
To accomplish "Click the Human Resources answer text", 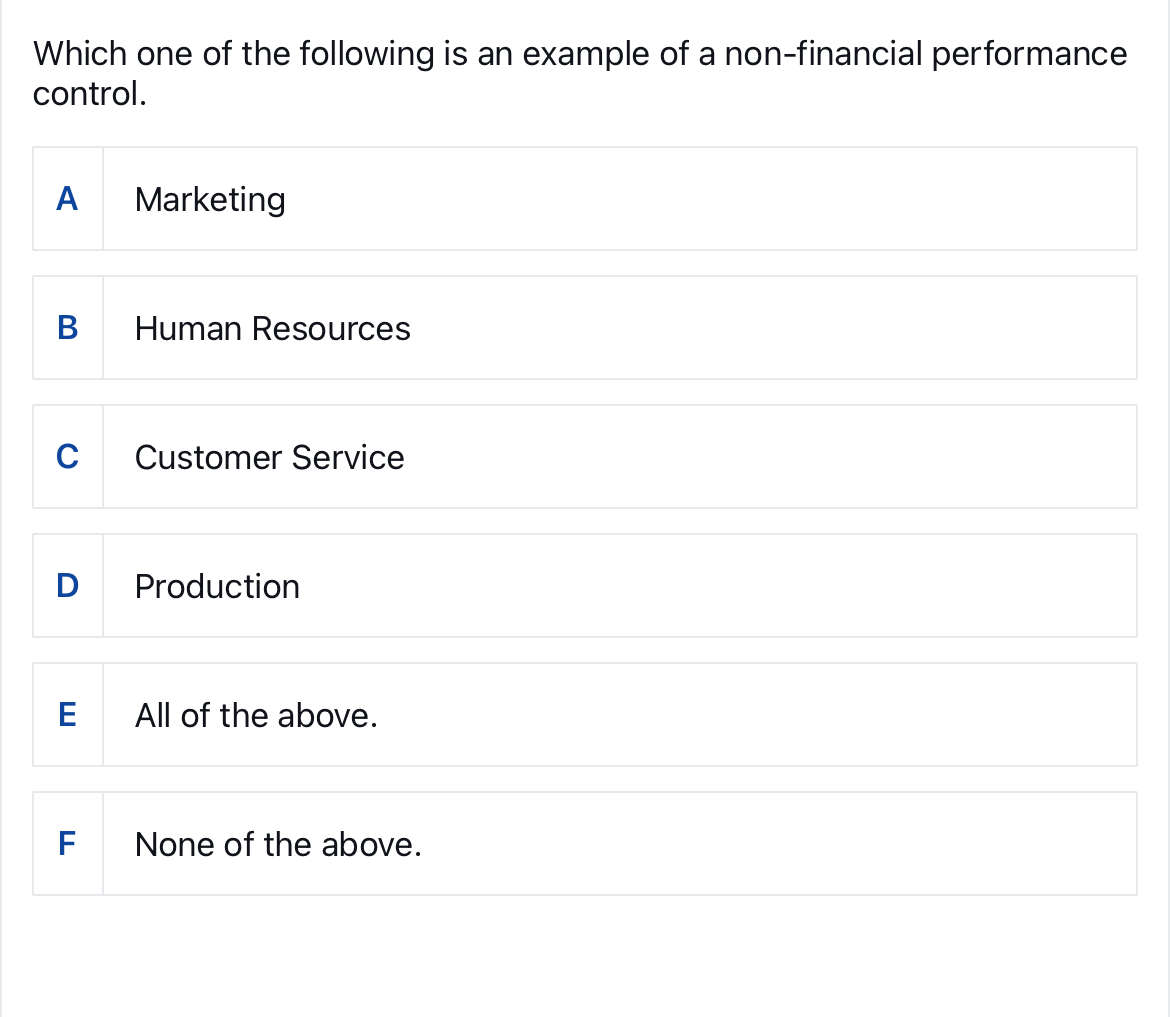I will 272,328.
